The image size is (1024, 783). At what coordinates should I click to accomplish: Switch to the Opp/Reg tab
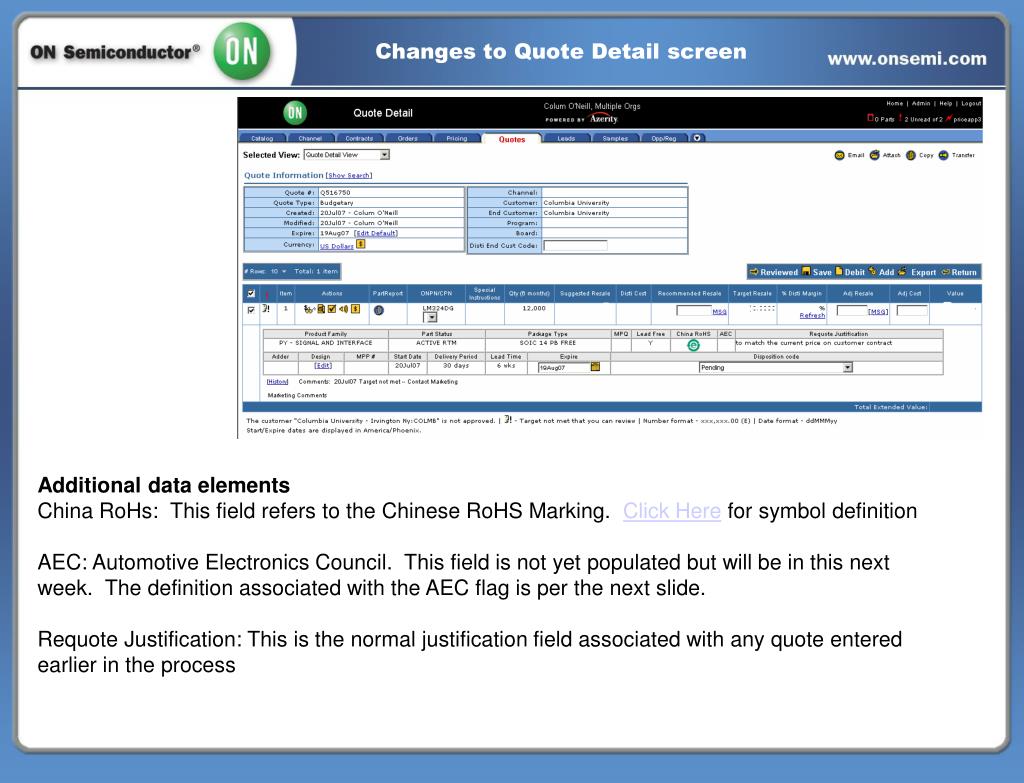pos(664,138)
